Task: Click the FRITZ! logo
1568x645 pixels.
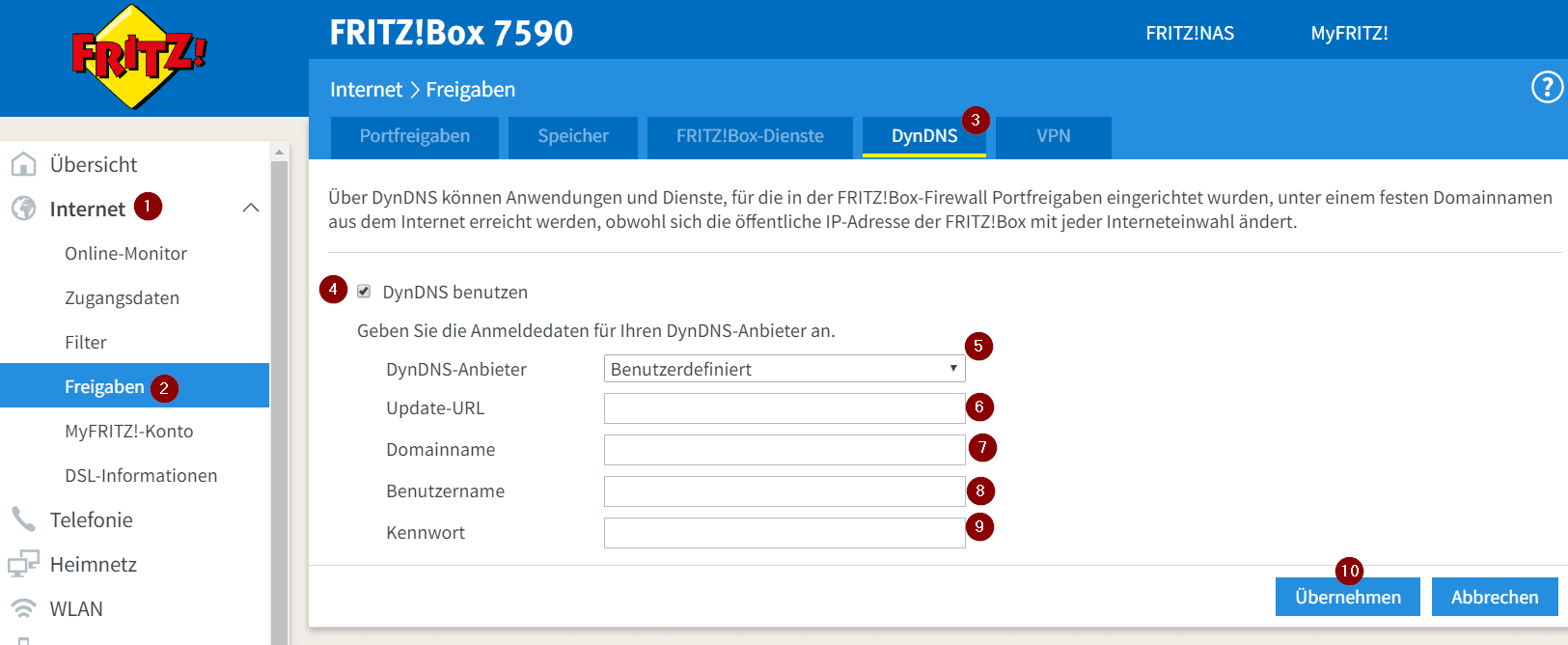Action: click(x=139, y=57)
